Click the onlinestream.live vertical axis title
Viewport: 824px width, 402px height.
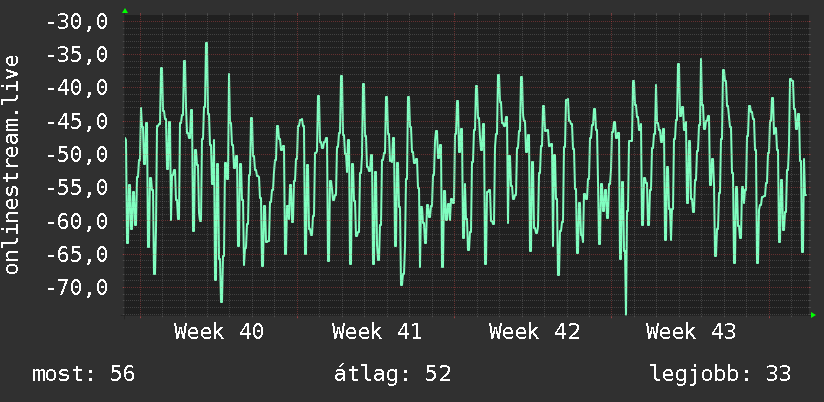click(x=12, y=164)
